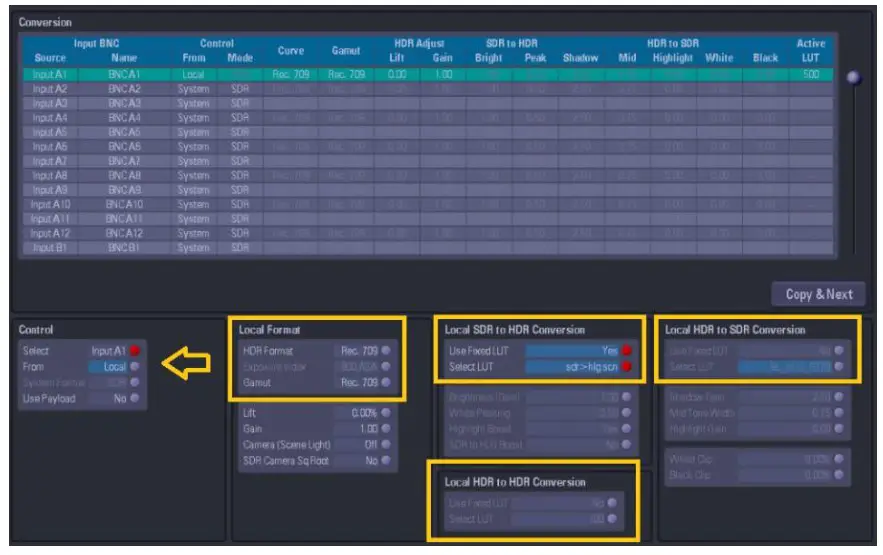
Task: Click the Input A10 source cell
Action: (x=50, y=204)
